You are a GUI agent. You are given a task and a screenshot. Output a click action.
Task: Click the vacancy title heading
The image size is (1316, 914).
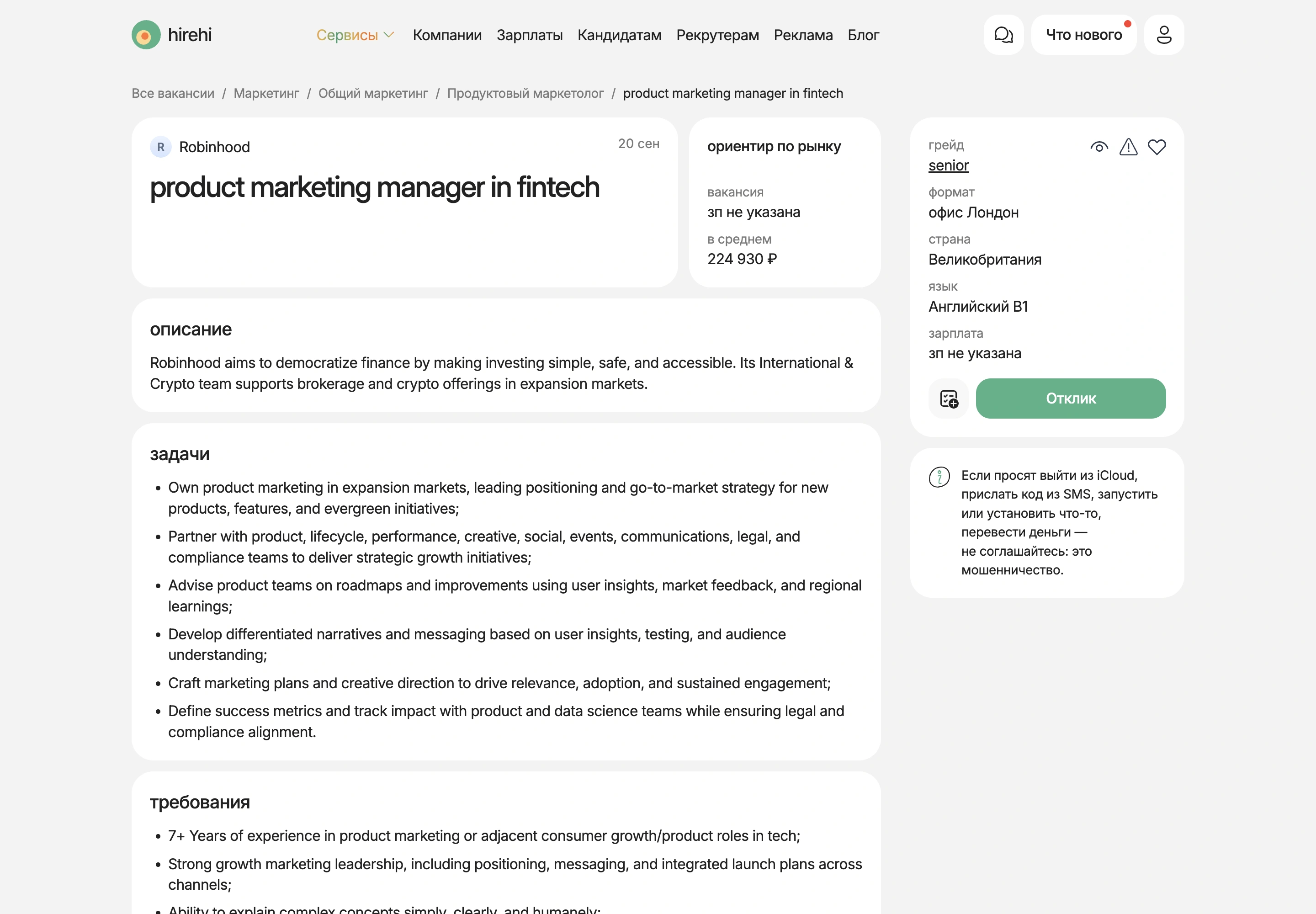coord(375,187)
